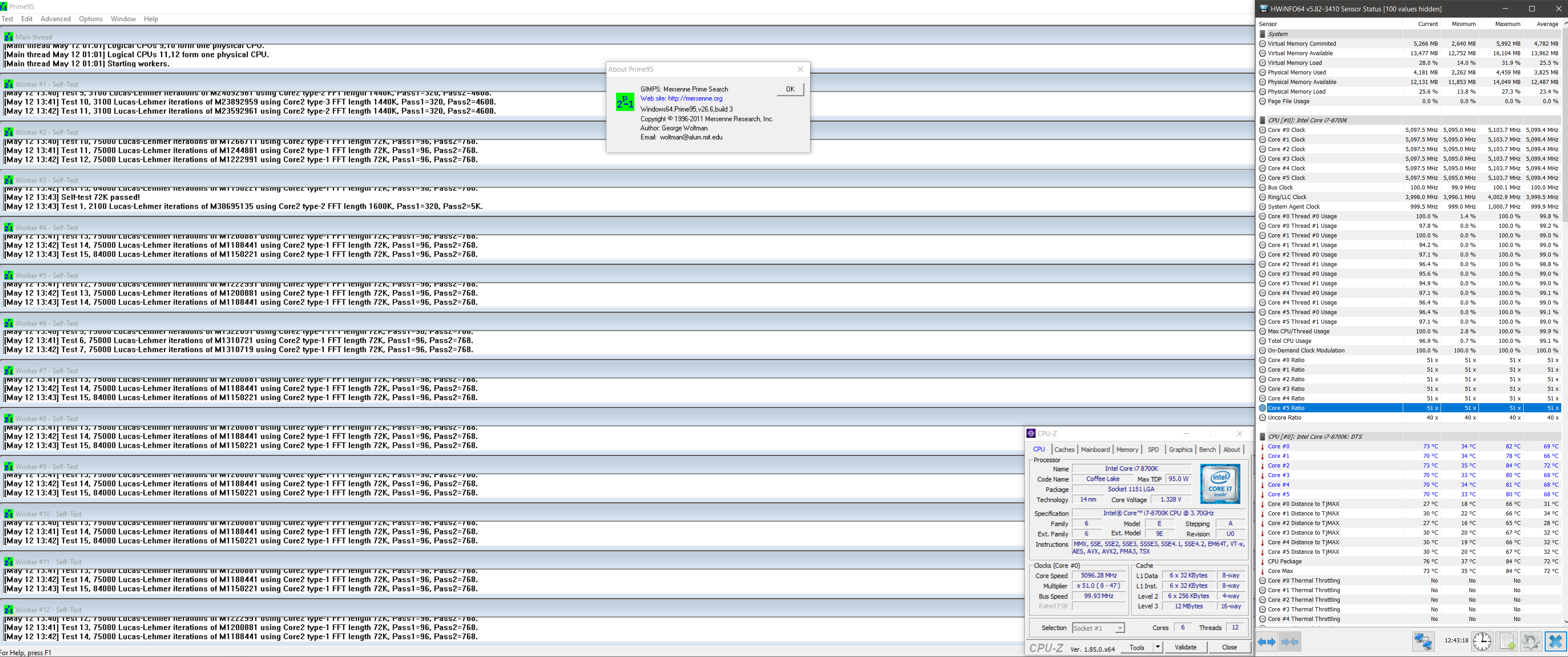Click the Prime95 icon in About dialog
This screenshot has width=1568, height=657.
click(x=625, y=102)
